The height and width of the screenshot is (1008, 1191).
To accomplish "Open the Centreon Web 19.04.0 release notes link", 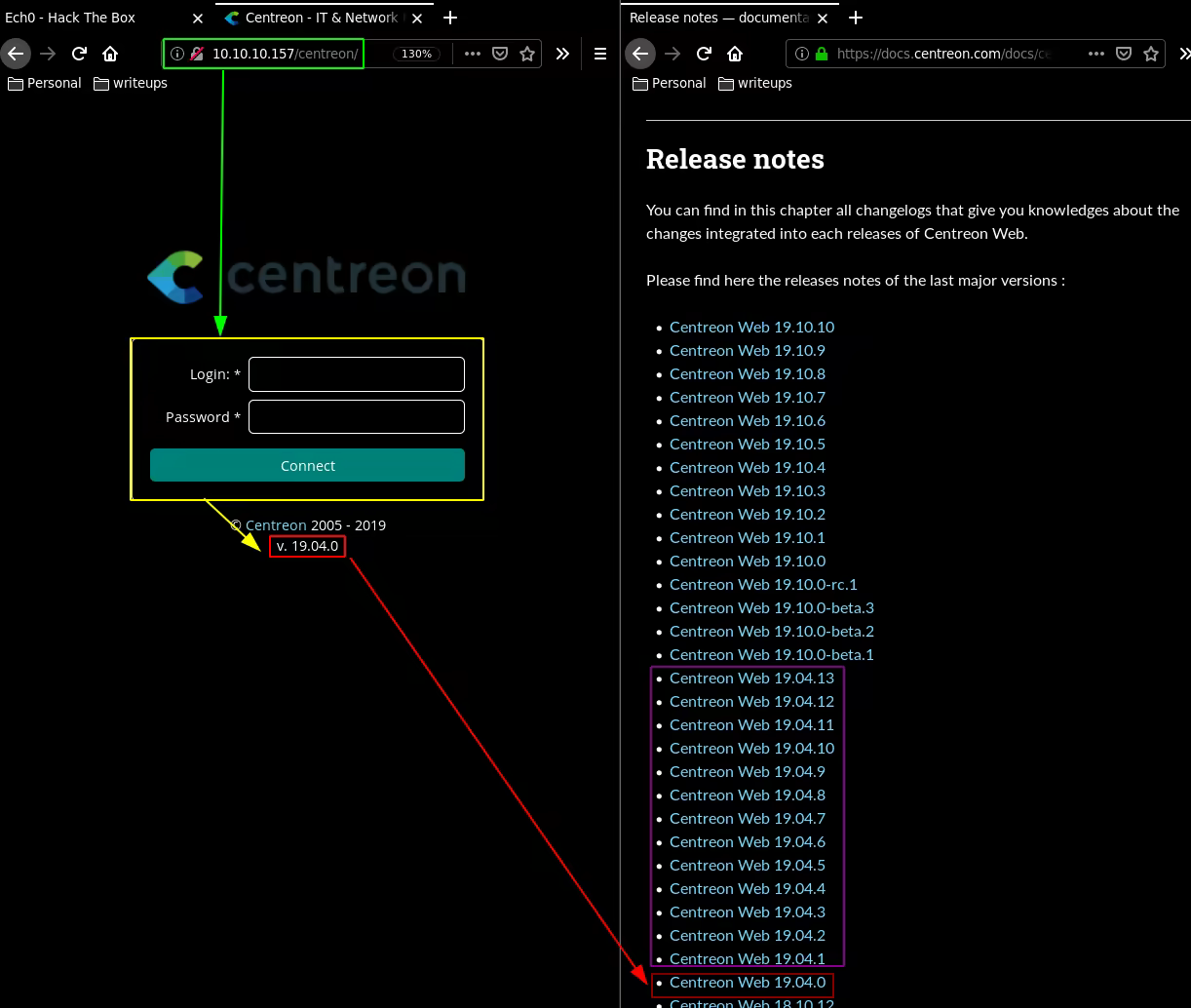I will click(x=747, y=982).
